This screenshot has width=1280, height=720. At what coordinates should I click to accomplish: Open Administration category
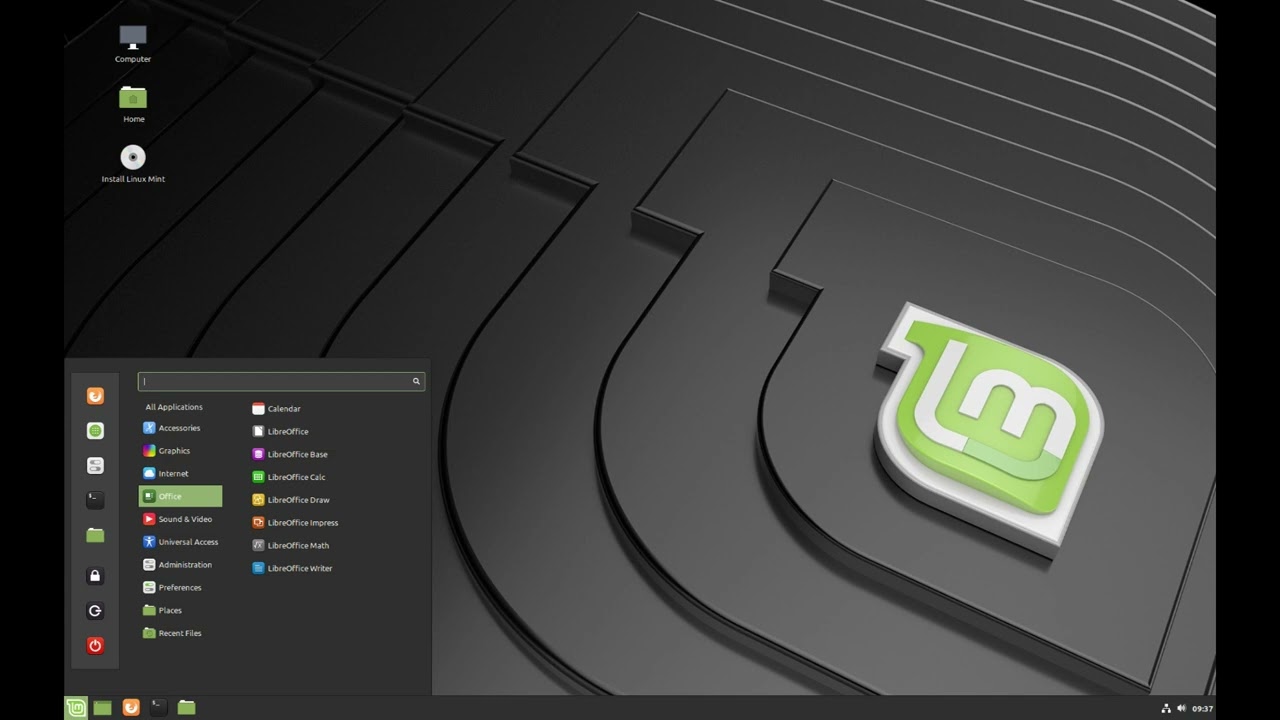coord(180,565)
